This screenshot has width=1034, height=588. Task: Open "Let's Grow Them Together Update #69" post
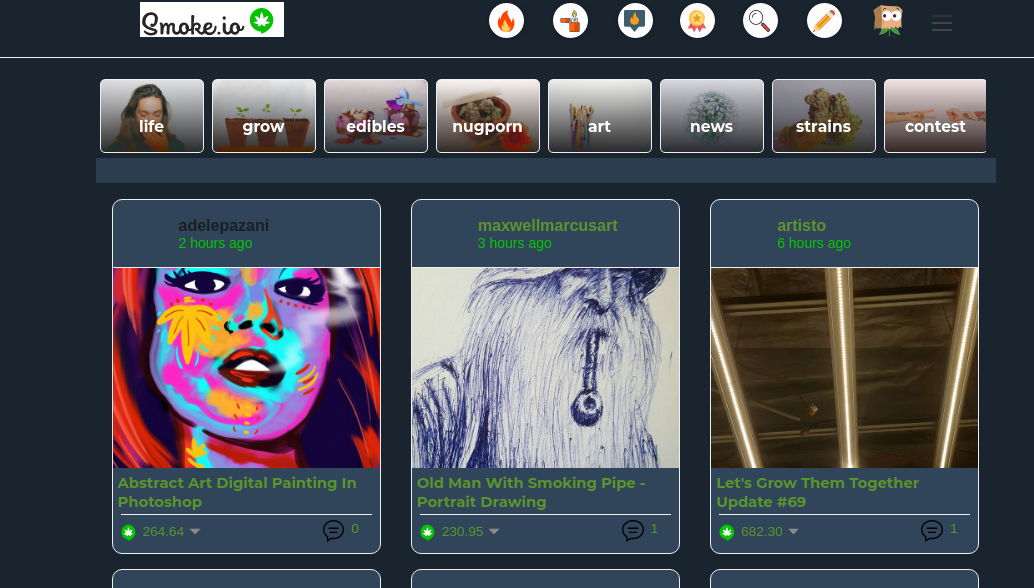817,492
